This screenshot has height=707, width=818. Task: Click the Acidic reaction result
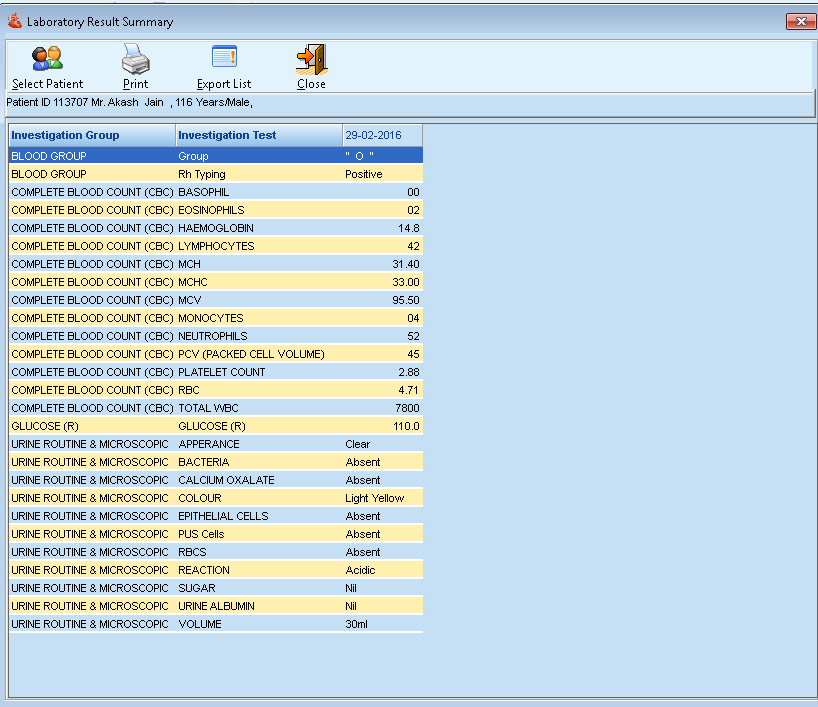click(360, 570)
